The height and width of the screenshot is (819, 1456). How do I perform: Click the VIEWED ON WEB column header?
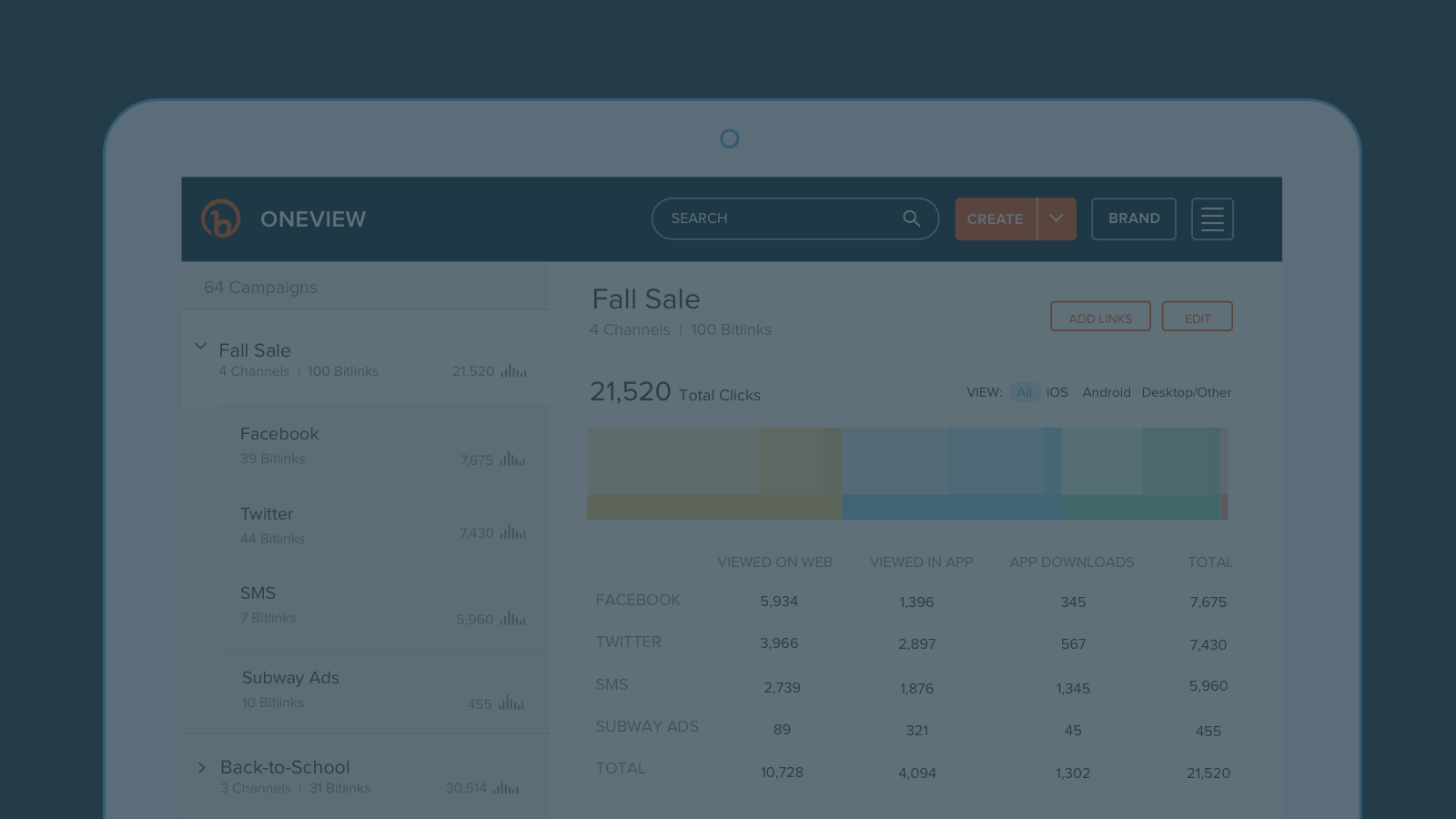click(774, 562)
